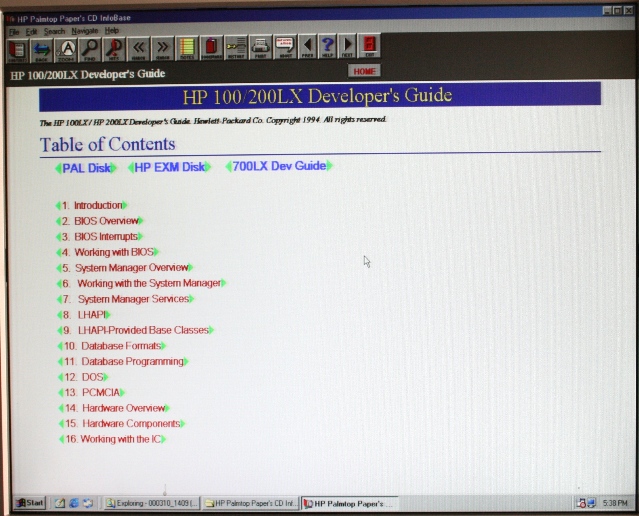Click the Bookmark toolbar icon
Image resolution: width=639 pixels, height=516 pixels.
(212, 48)
